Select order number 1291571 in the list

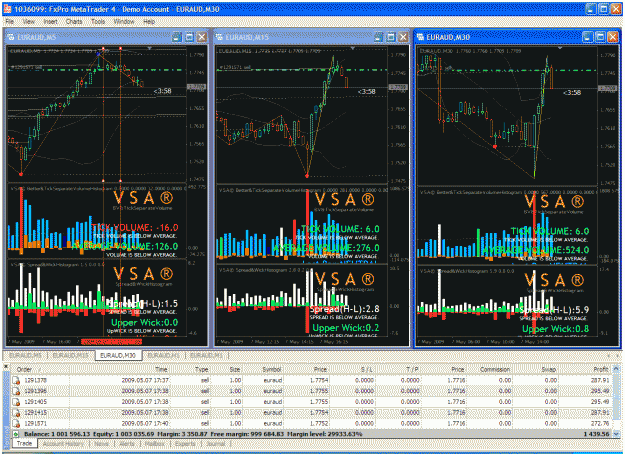click(x=35, y=423)
